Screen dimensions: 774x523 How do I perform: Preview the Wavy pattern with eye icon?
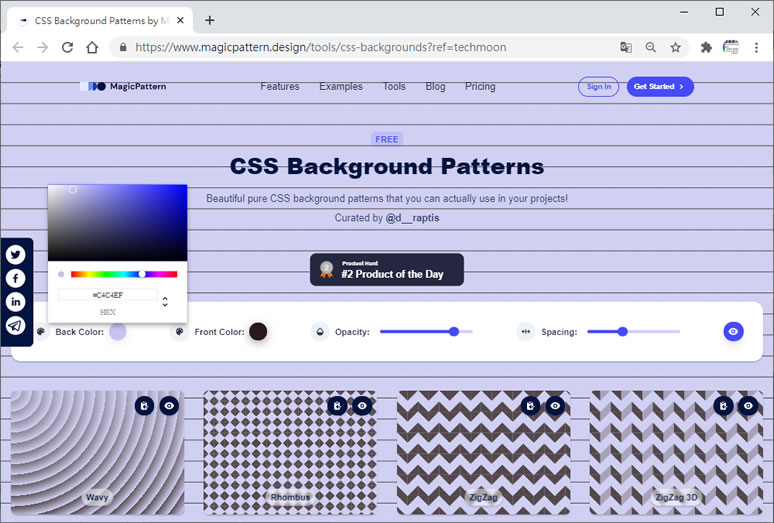coord(169,405)
